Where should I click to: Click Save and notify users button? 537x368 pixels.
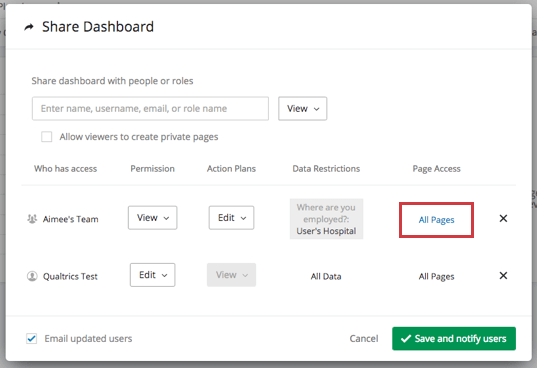pyautogui.click(x=454, y=339)
